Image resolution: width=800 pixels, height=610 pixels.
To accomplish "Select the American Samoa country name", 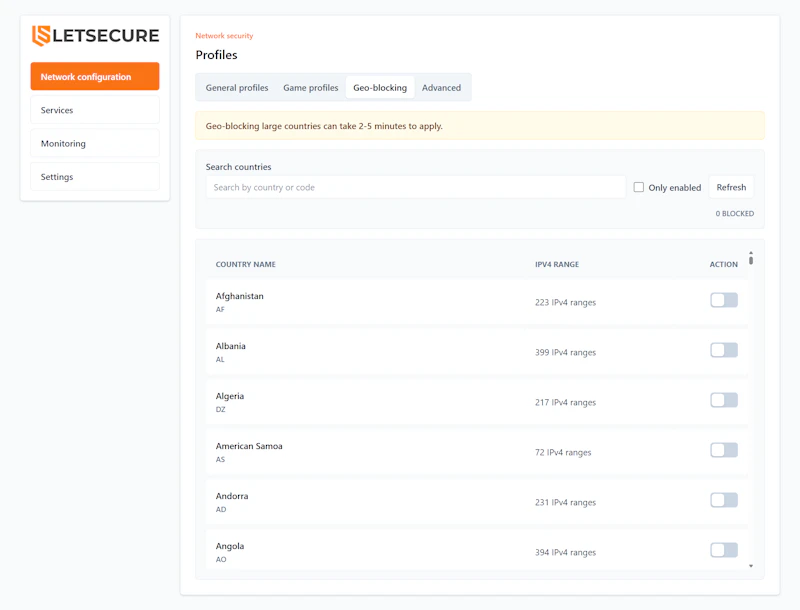I will 249,446.
